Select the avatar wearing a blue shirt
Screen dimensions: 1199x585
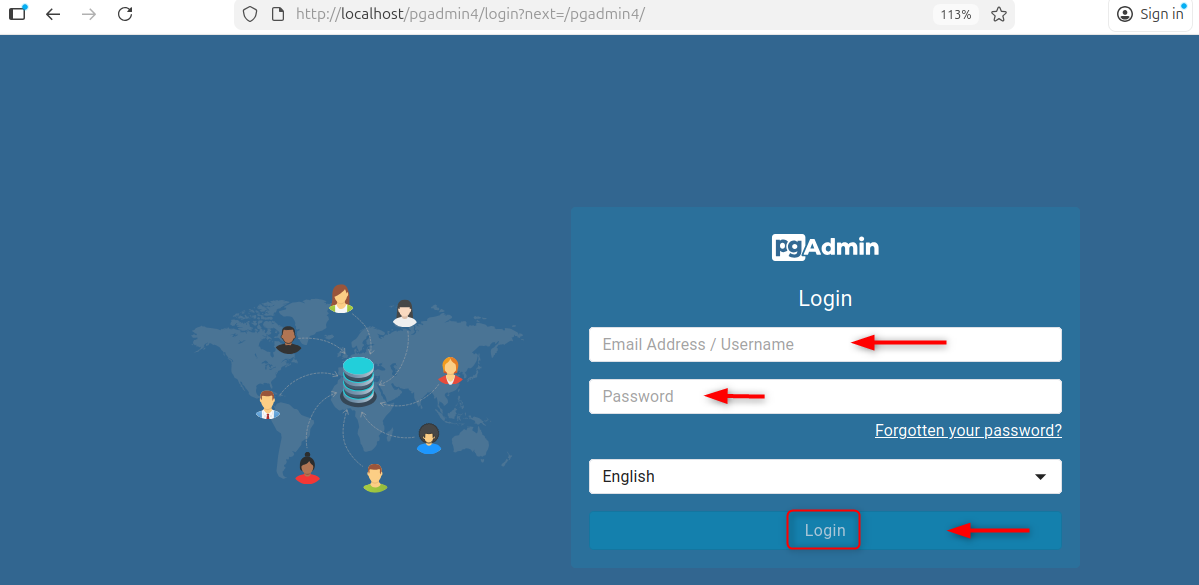[429, 439]
